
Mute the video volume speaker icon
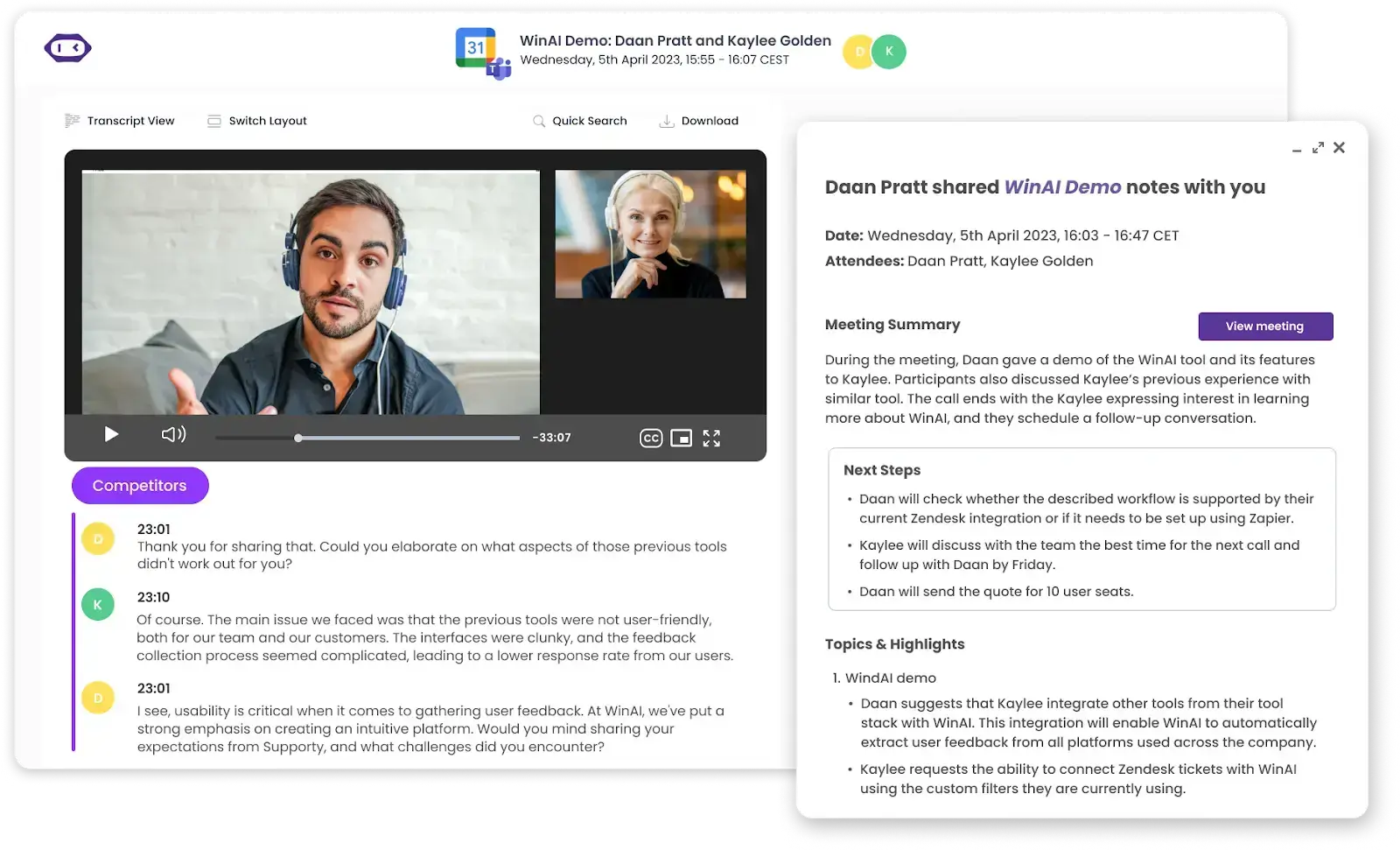tap(173, 434)
